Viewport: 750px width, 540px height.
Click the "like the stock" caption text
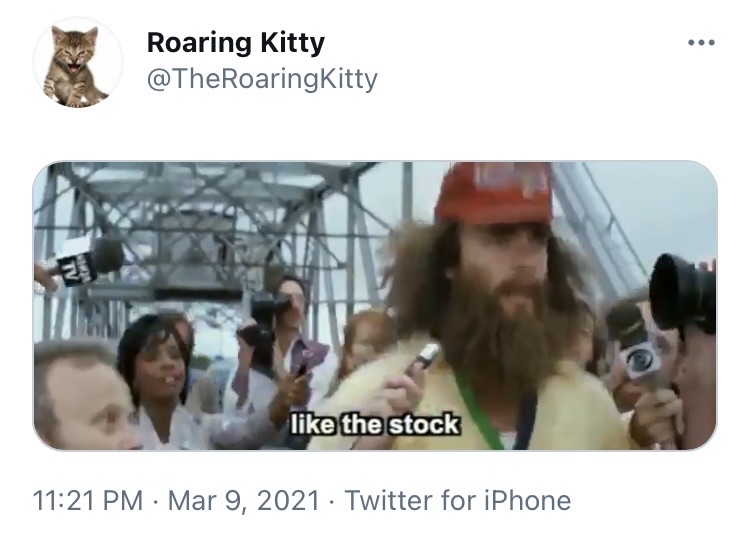(x=375, y=424)
